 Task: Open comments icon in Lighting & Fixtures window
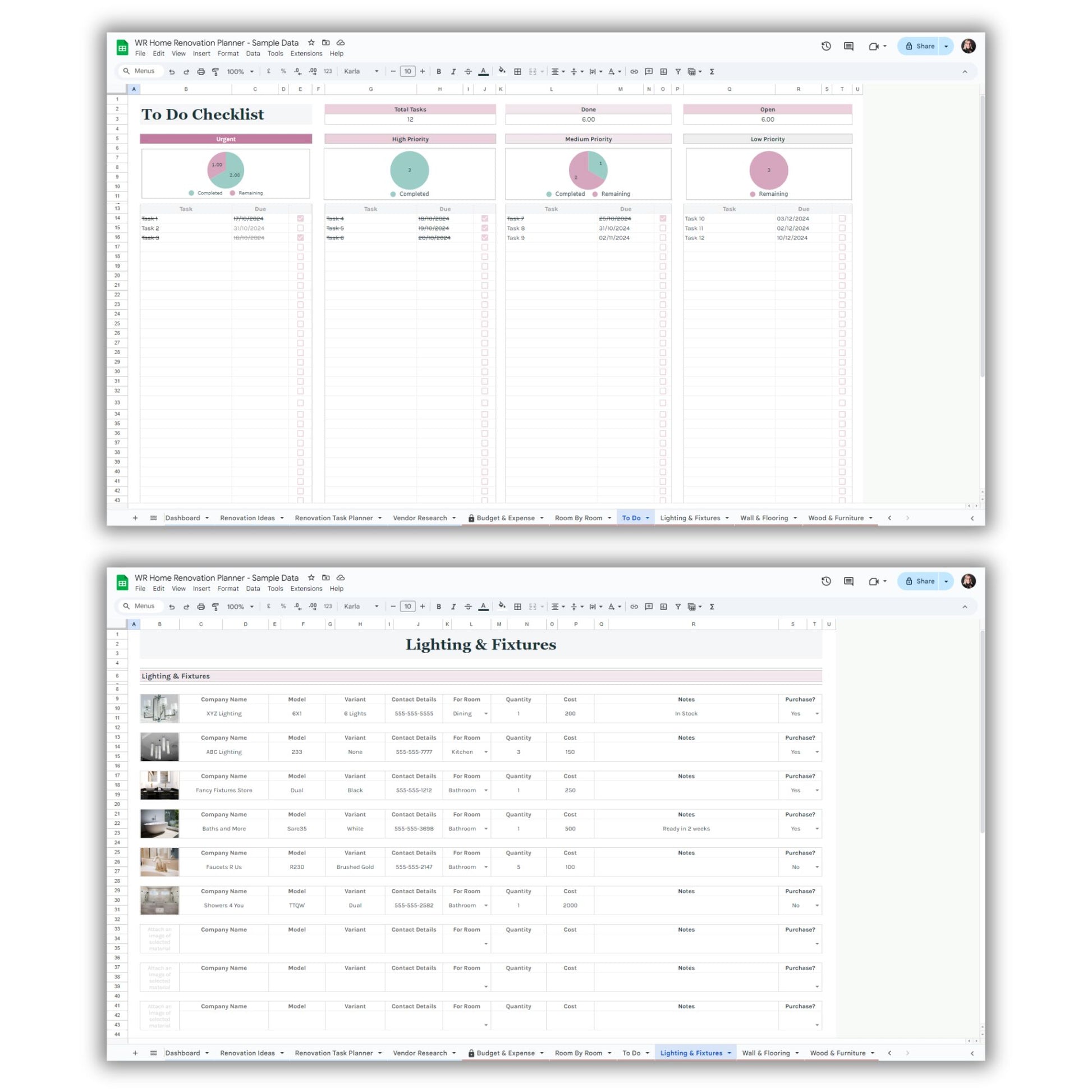point(848,581)
